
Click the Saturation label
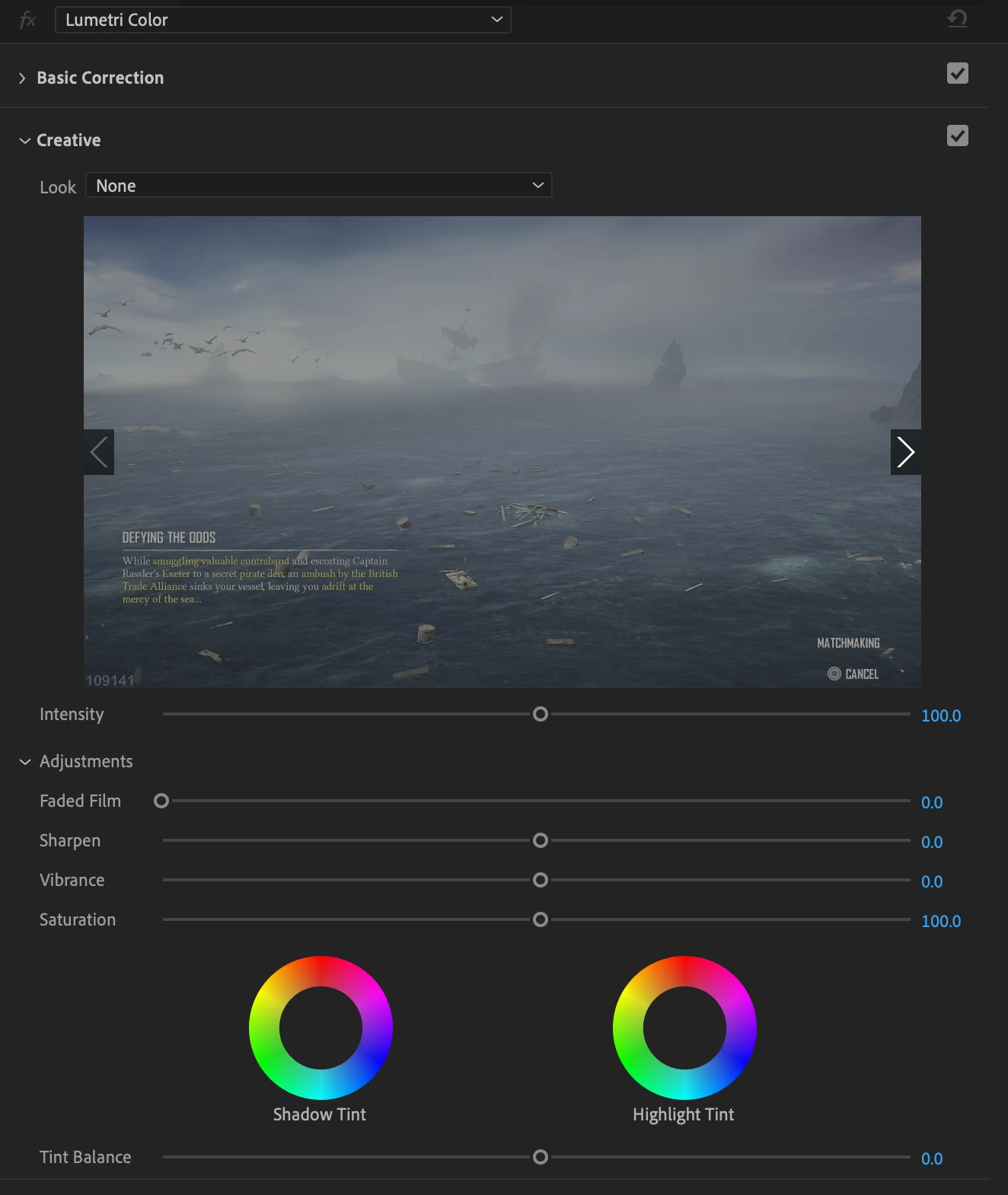point(78,919)
